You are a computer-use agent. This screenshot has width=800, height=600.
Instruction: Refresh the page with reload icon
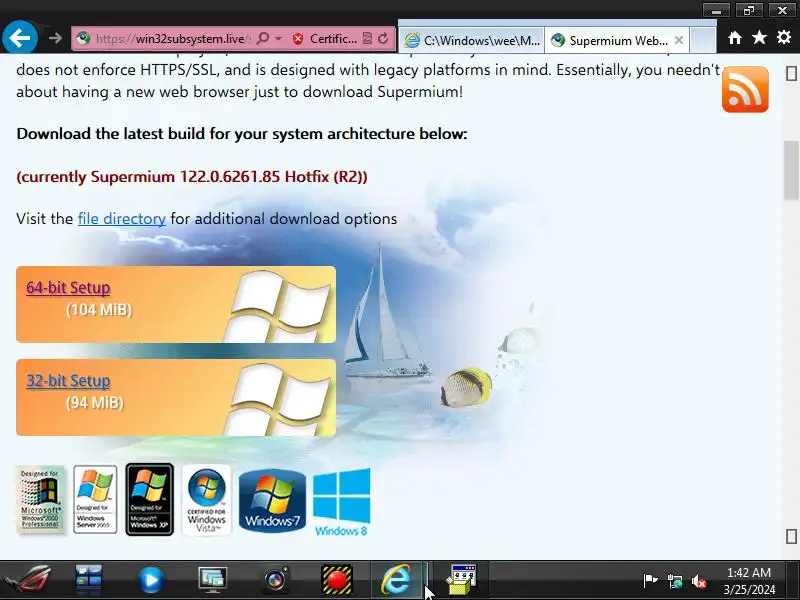[383, 38]
